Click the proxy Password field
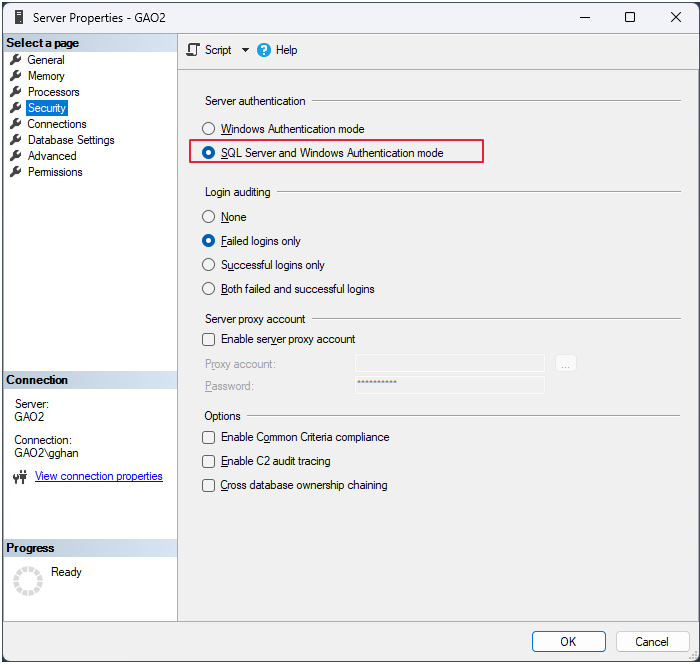 click(x=450, y=385)
